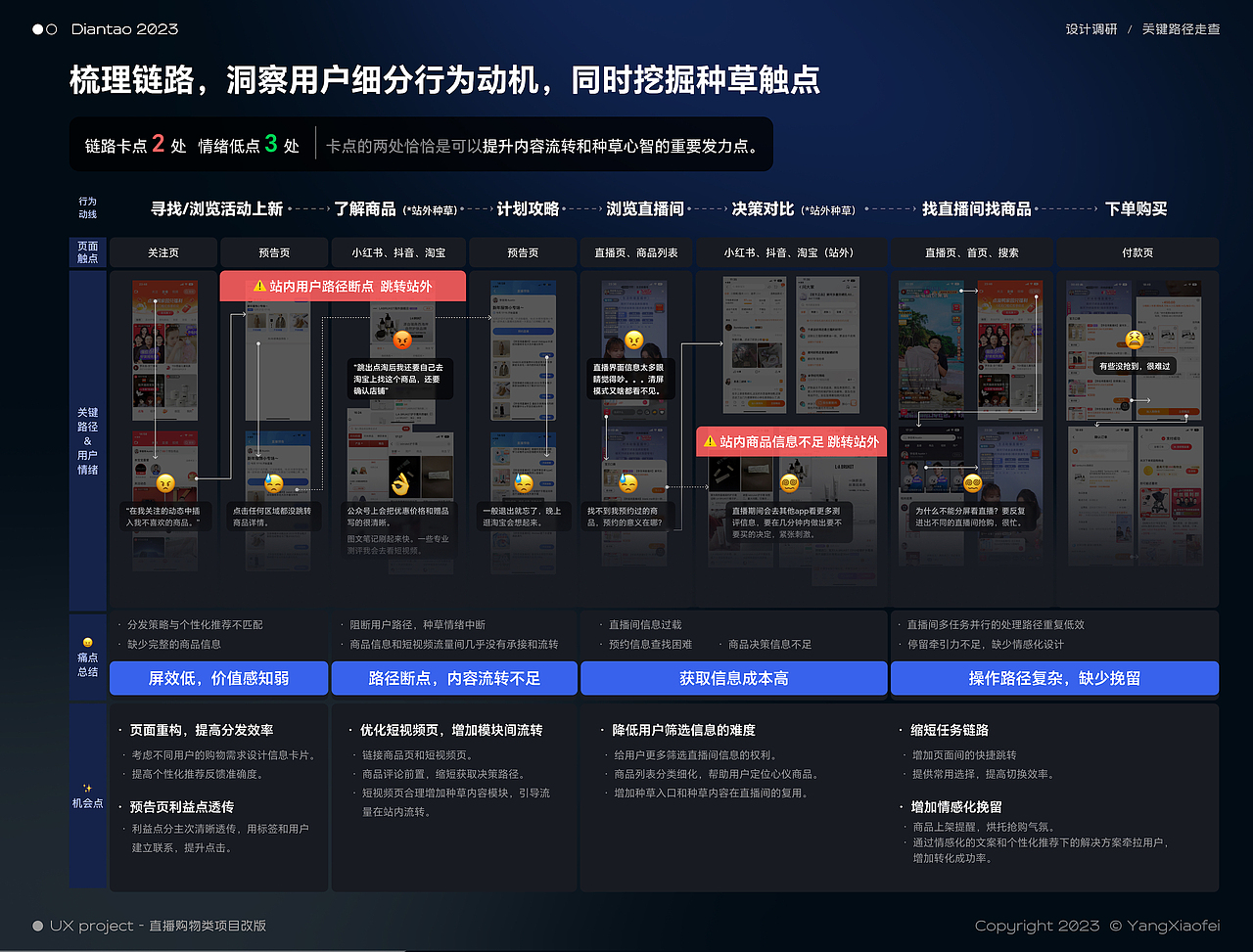Open the 关键路径走查 breadcrumb link
The height and width of the screenshot is (952, 1253).
pyautogui.click(x=1181, y=29)
